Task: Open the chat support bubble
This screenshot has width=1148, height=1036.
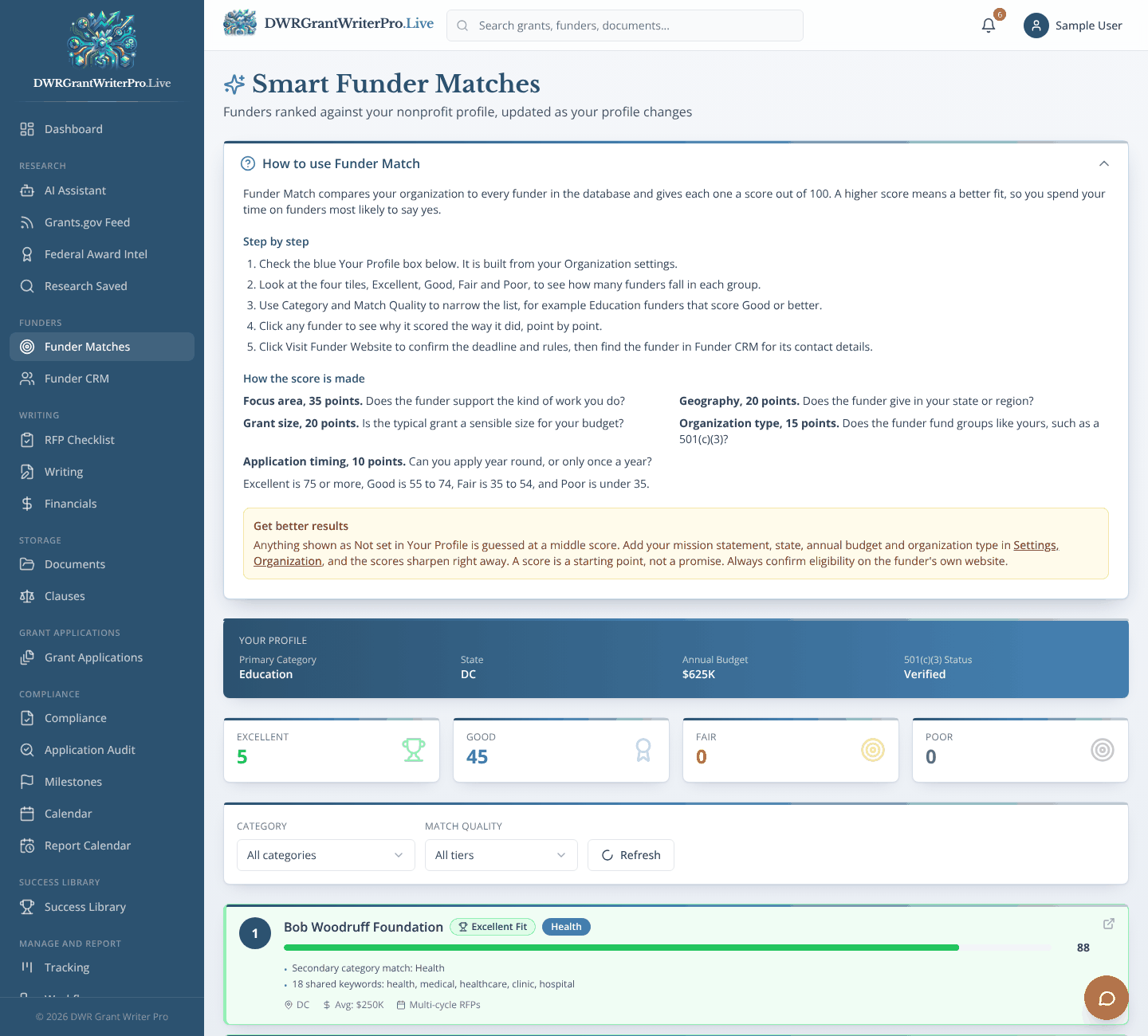Action: pyautogui.click(x=1107, y=998)
